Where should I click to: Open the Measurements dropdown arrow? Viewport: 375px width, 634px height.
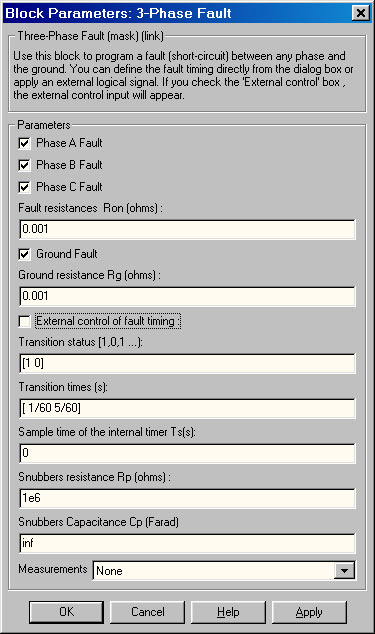(x=344, y=571)
